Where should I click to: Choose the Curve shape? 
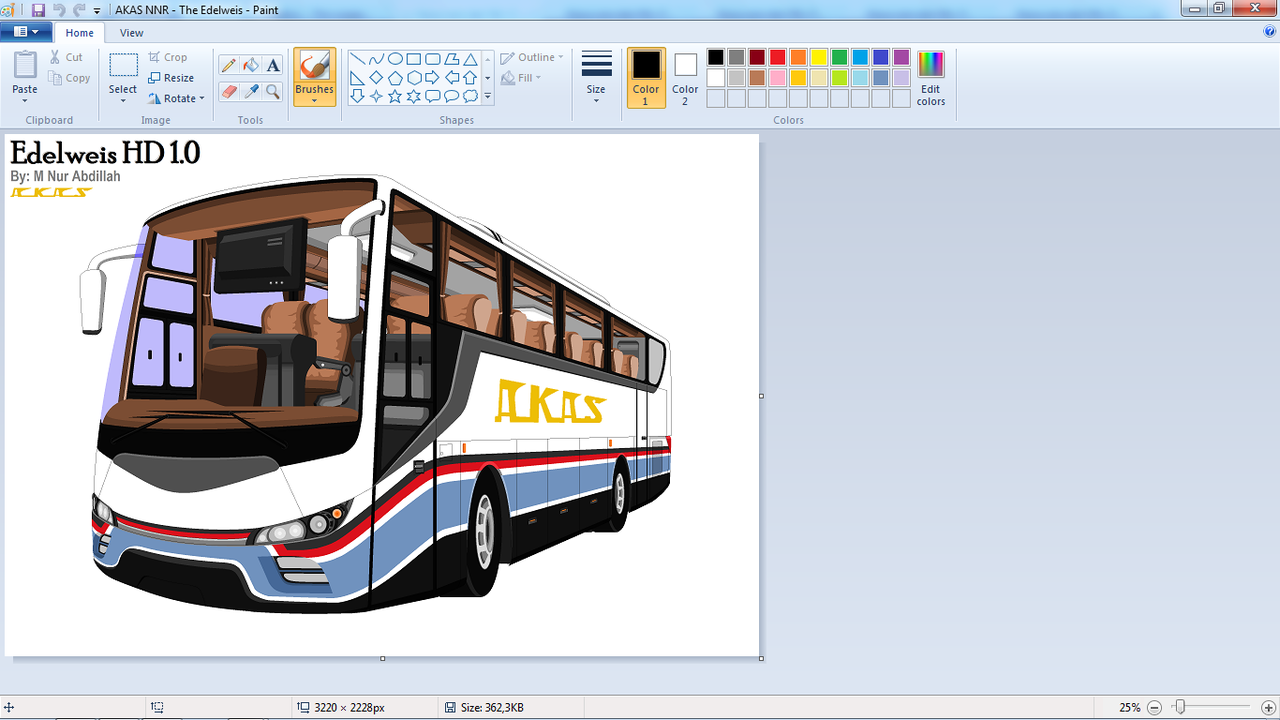[x=376, y=59]
